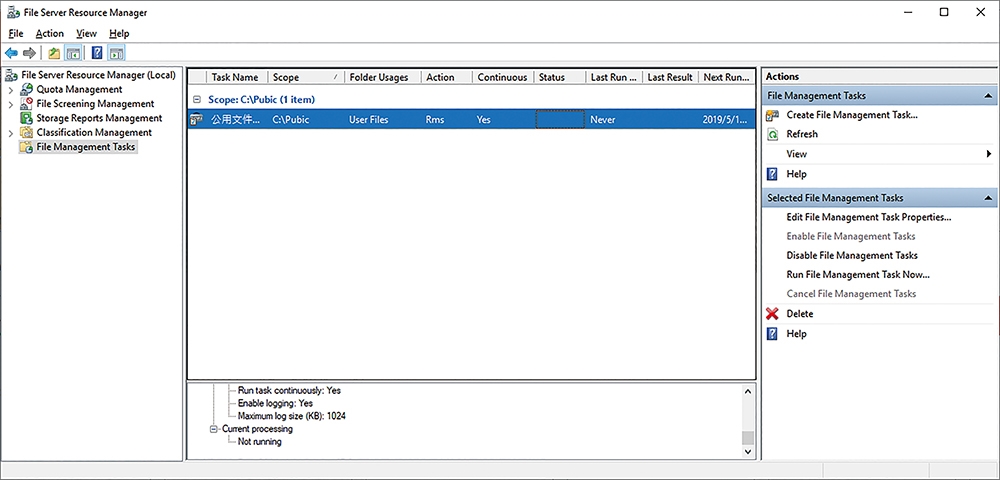Image resolution: width=1000 pixels, height=480 pixels.
Task: Click the task row icon beside 公用文件
Action: [197, 119]
